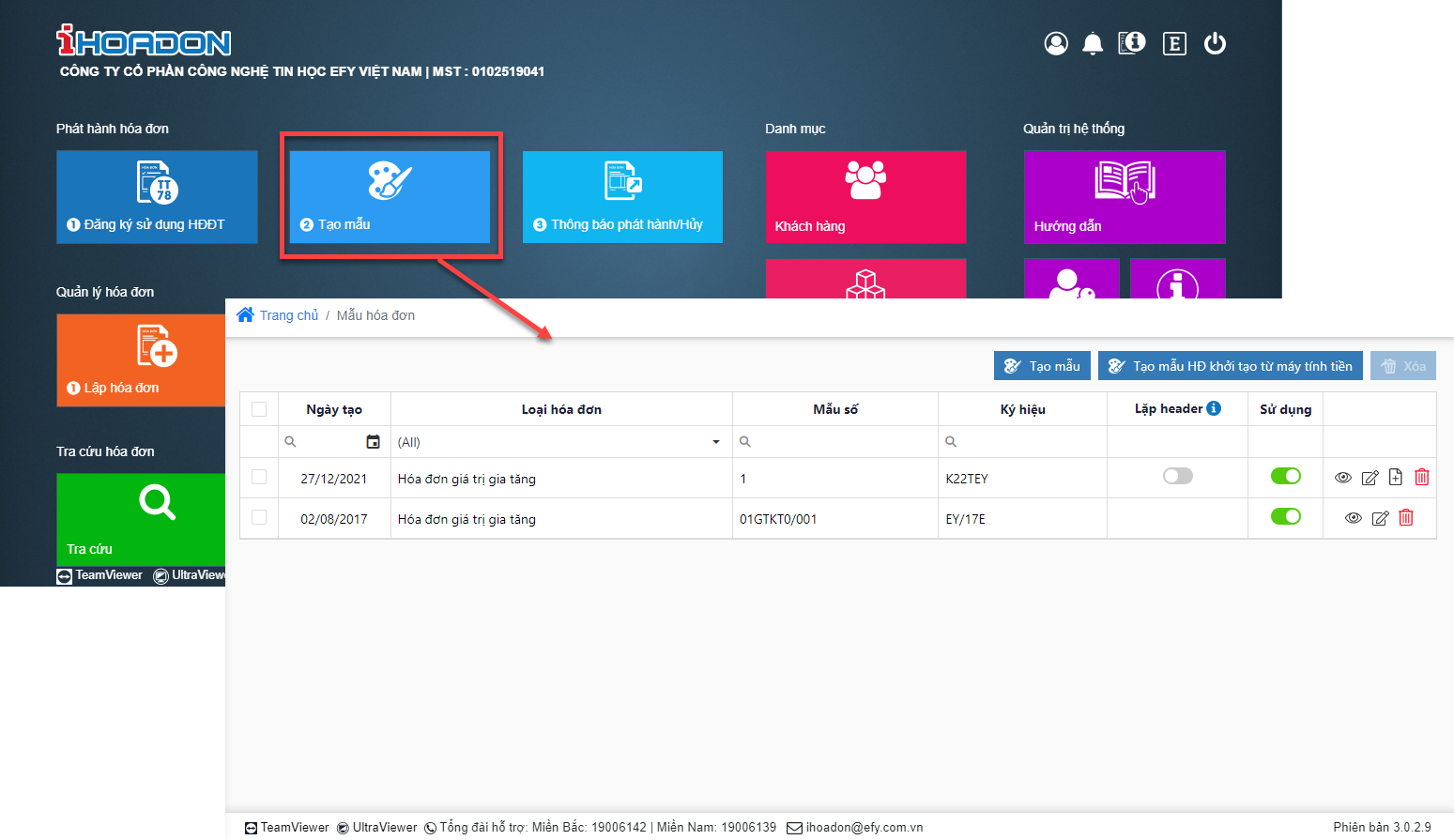Image resolution: width=1454 pixels, height=840 pixels.
Task: Open calendar picker in Ngày tạo filter
Action: (373, 442)
